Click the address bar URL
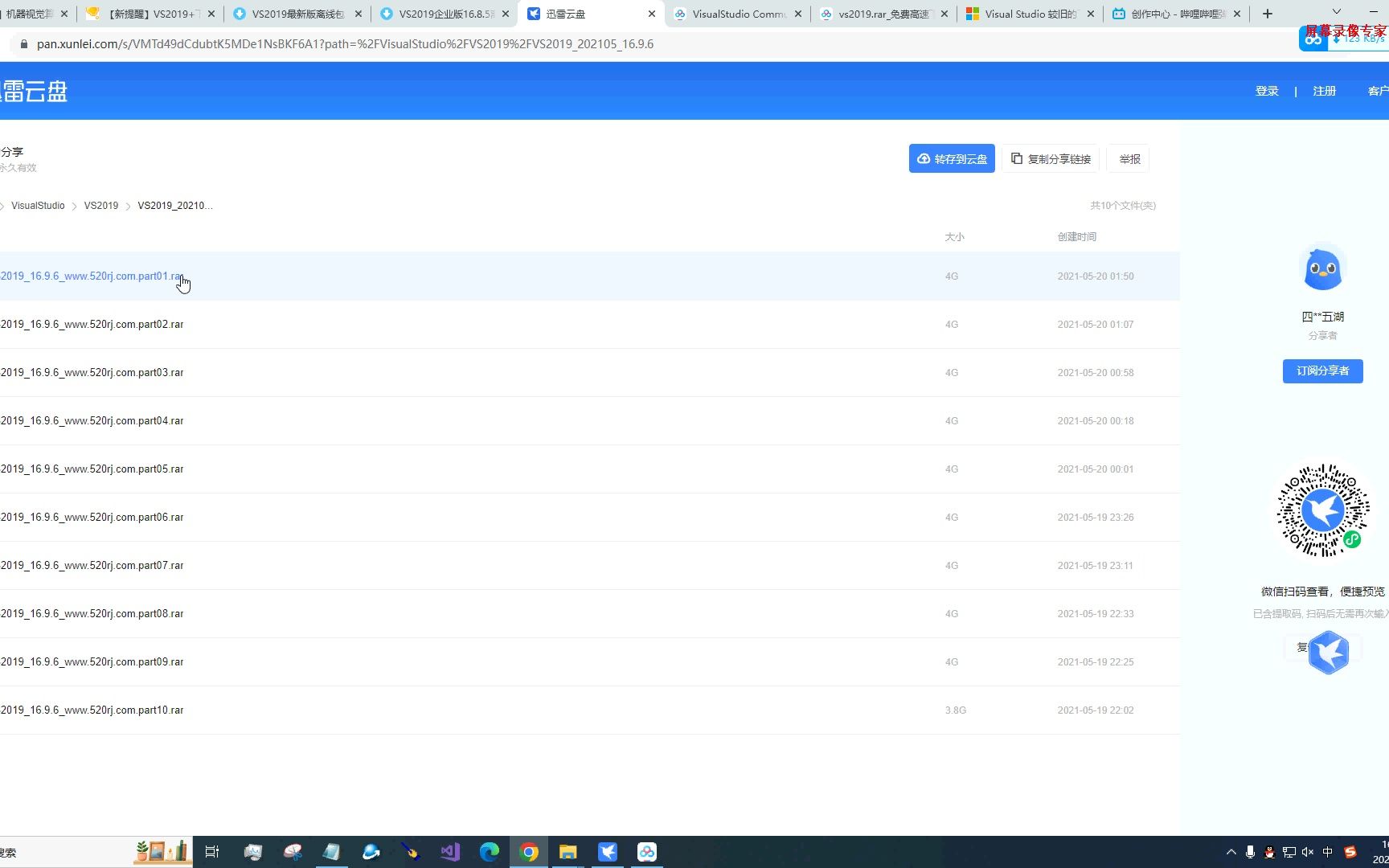1389x868 pixels. (x=345, y=44)
